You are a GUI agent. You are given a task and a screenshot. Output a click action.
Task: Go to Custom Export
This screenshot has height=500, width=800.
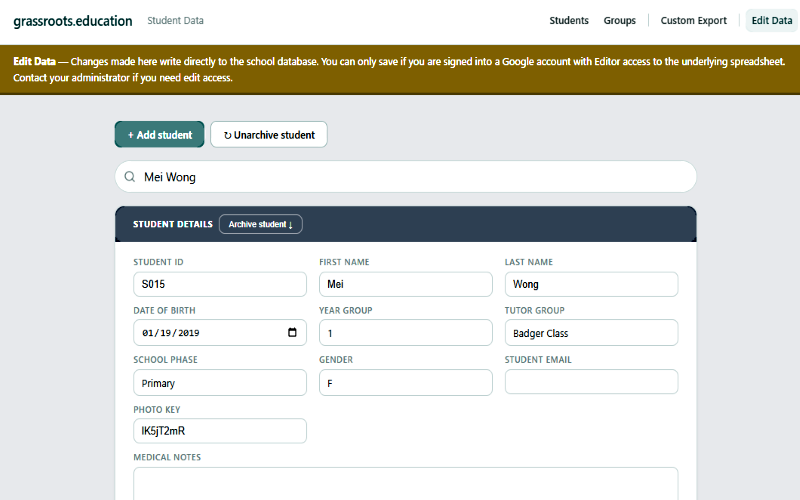[693, 20]
